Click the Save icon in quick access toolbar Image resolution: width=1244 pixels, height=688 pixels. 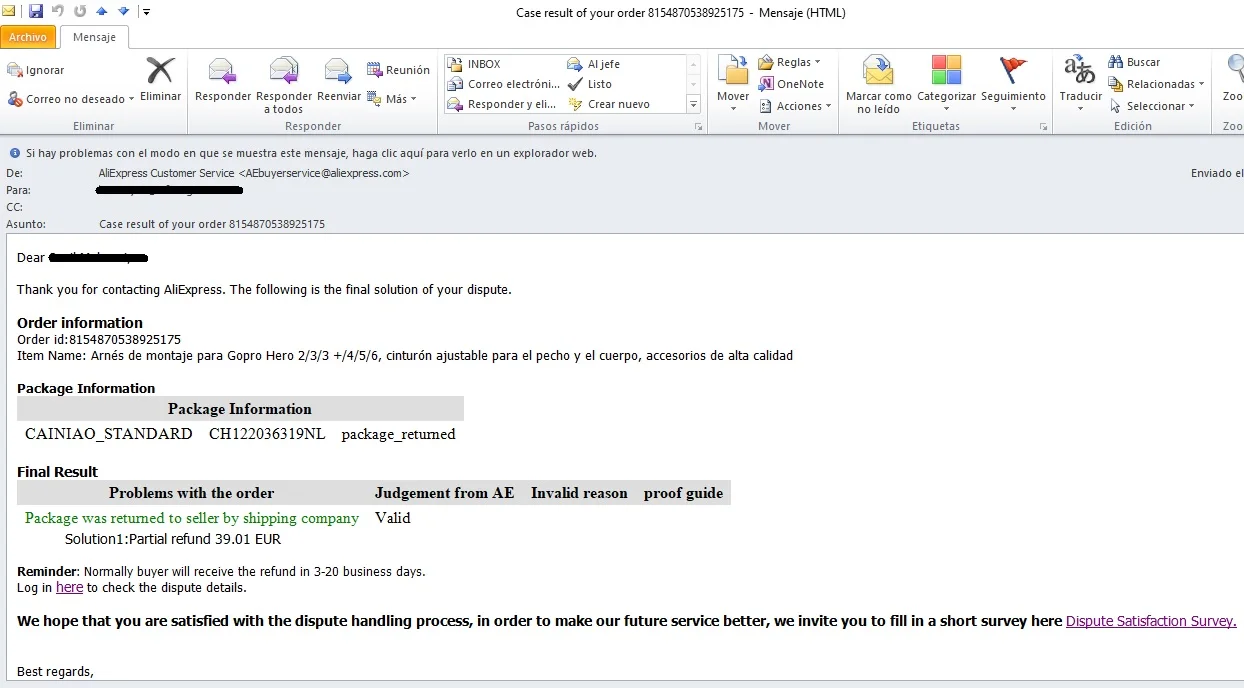click(36, 12)
